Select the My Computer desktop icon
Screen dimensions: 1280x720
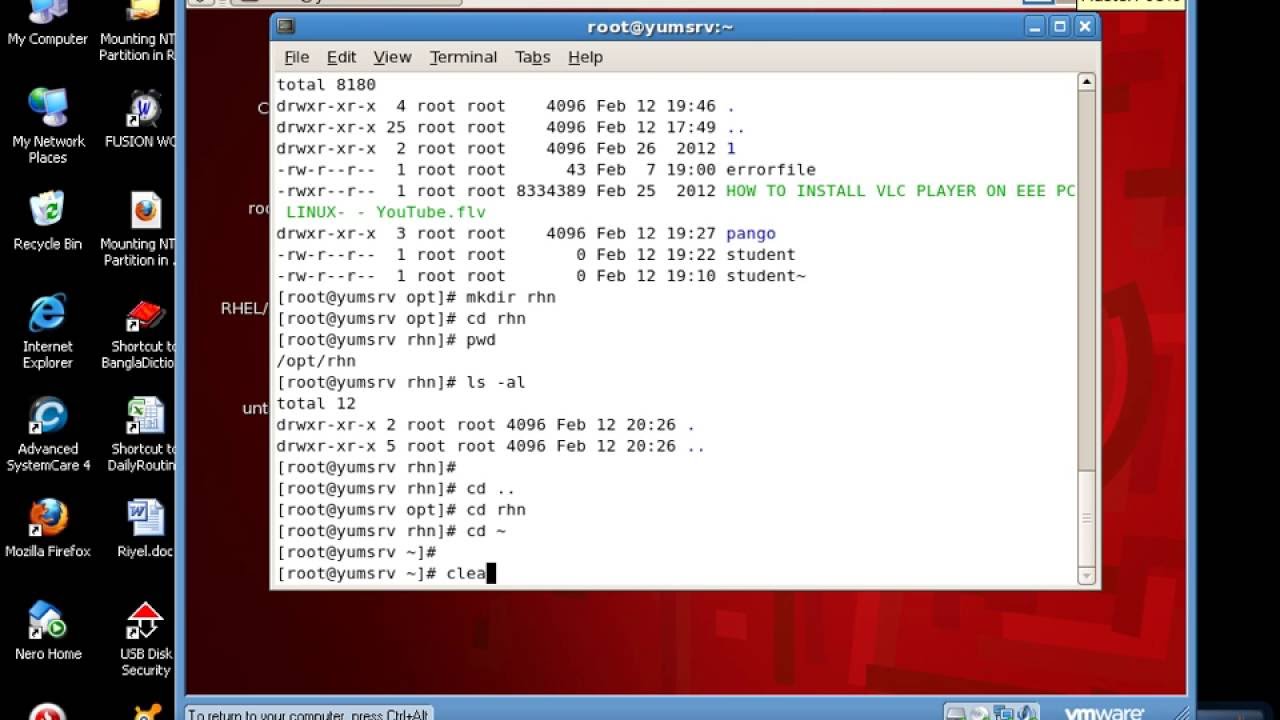click(x=47, y=25)
